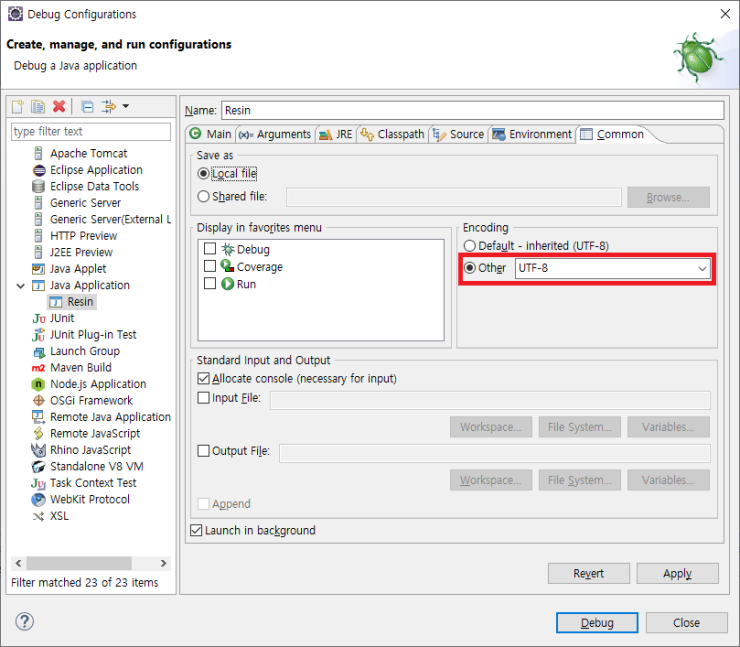
Task: Click the type filter text field
Action: coord(90,131)
